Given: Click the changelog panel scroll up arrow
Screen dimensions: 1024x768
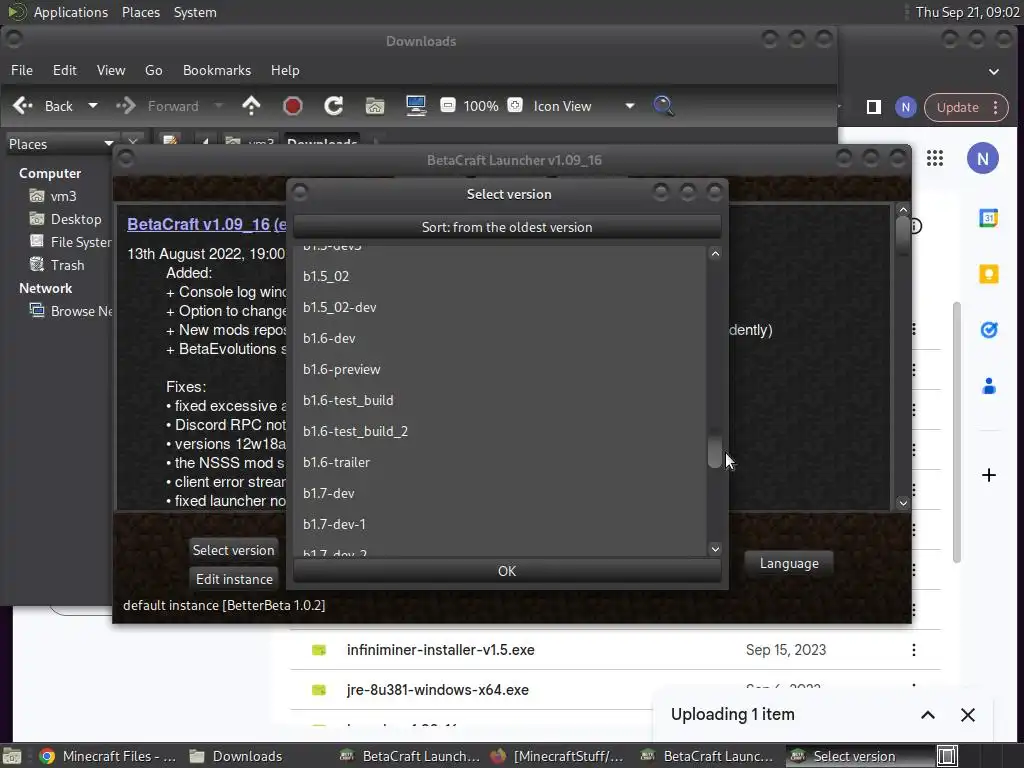Looking at the screenshot, I should click(903, 210).
